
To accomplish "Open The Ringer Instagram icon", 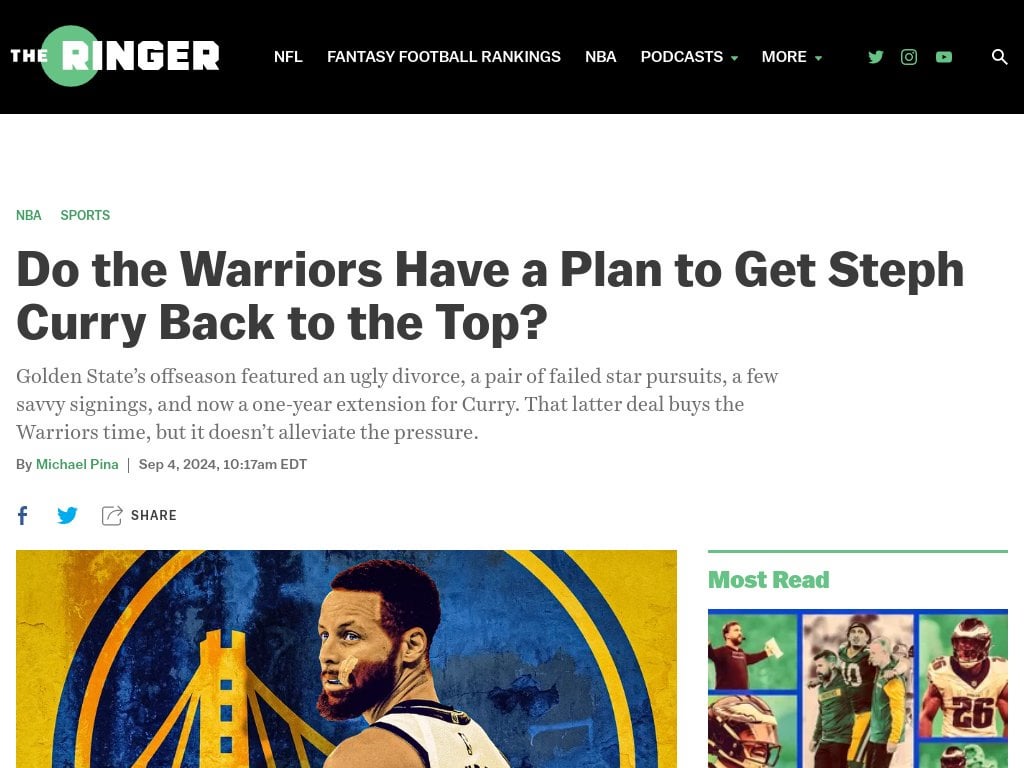I will [x=909, y=57].
